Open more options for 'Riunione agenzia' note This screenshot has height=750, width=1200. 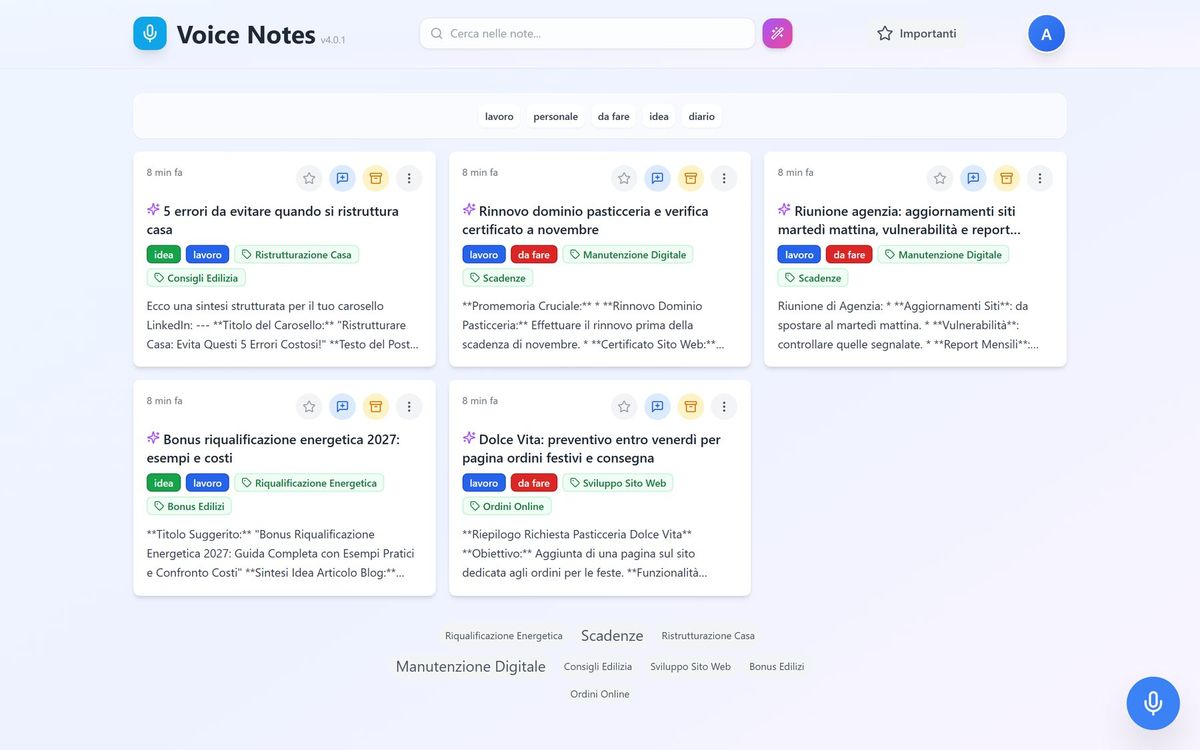[x=1039, y=179]
